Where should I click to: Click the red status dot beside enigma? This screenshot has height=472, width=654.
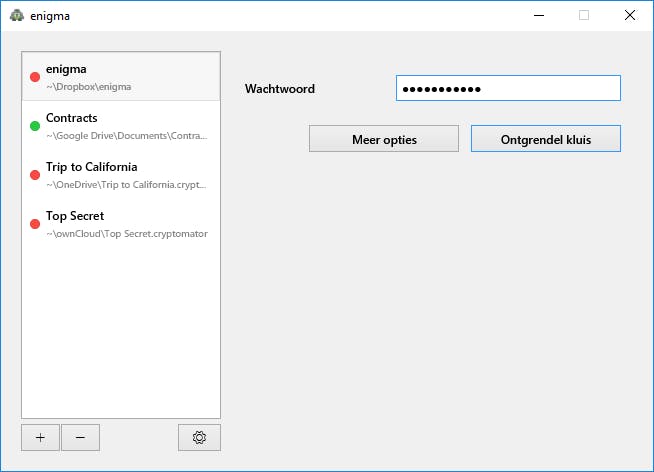[35, 77]
